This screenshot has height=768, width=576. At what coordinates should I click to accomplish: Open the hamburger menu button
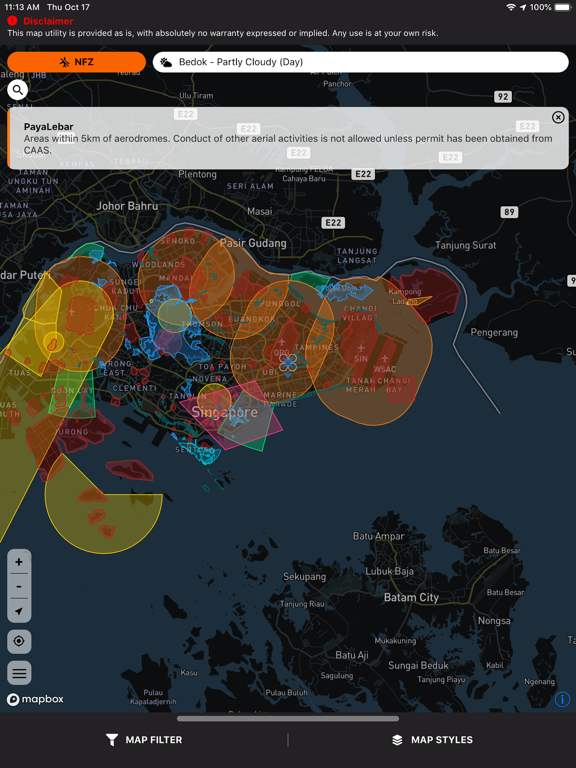coord(19,672)
